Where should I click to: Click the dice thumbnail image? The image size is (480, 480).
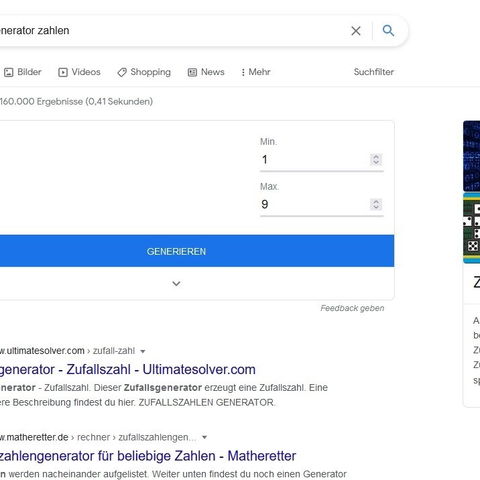(472, 228)
